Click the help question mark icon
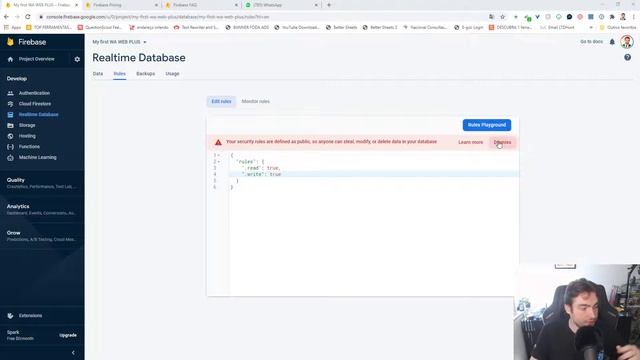The image size is (640, 360). pos(627,58)
